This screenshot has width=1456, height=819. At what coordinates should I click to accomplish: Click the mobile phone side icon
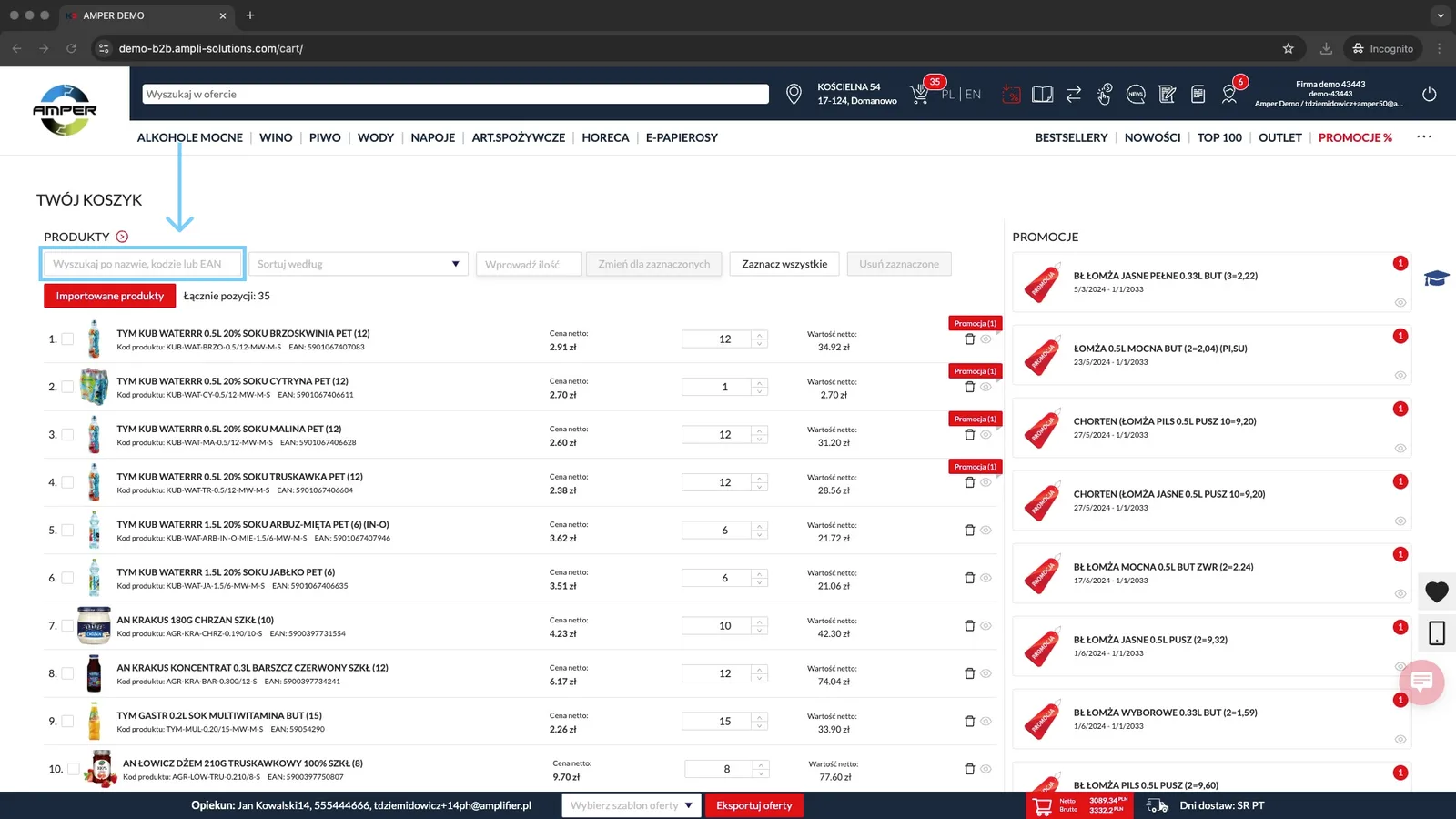(x=1437, y=633)
